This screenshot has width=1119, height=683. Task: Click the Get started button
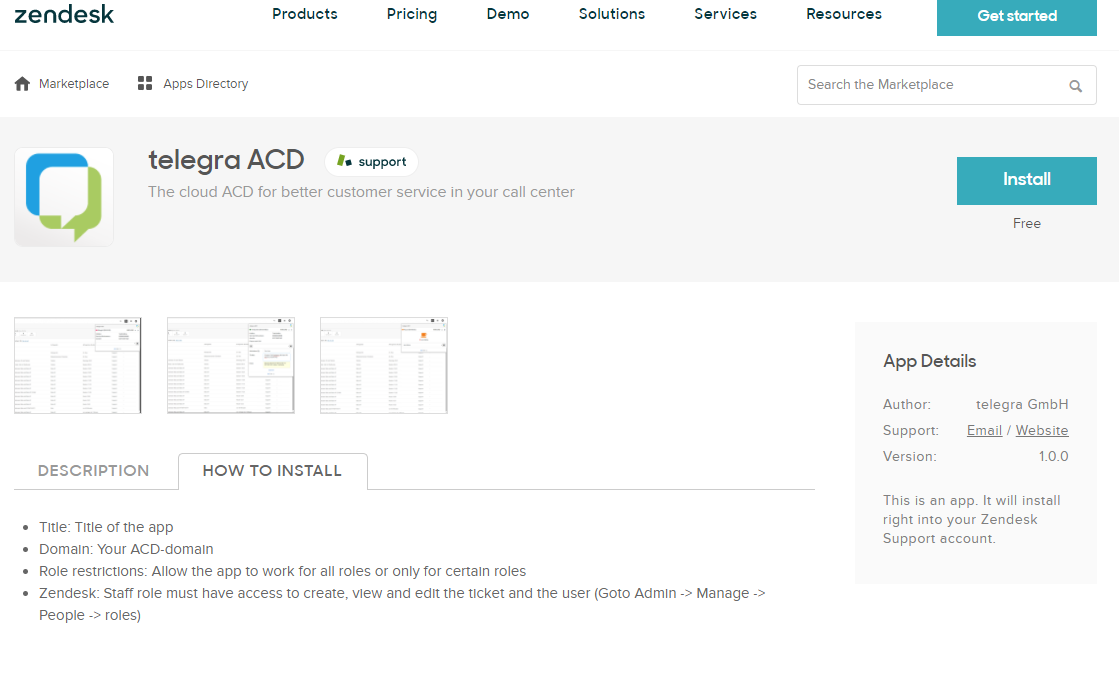1016,16
